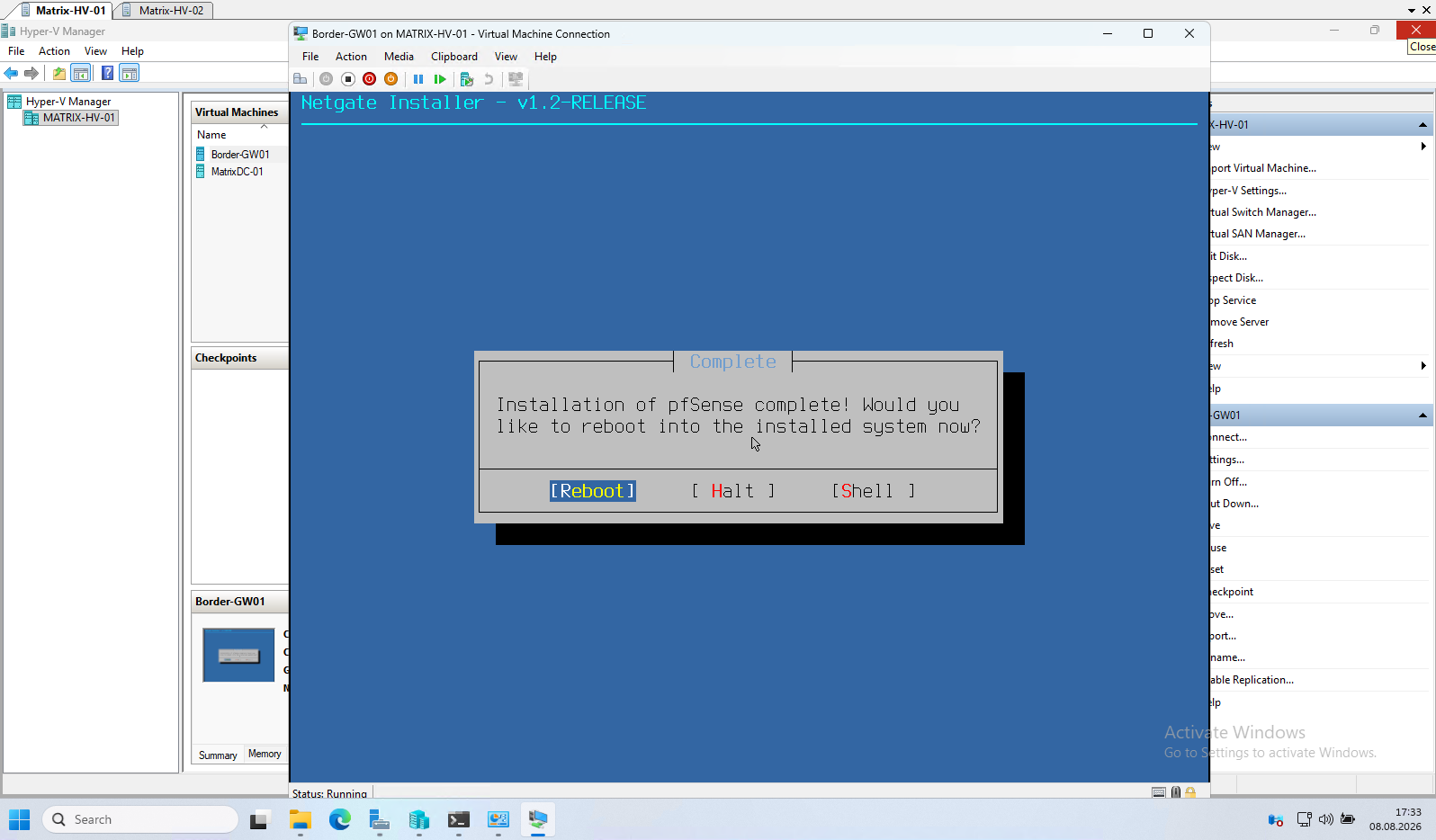The height and width of the screenshot is (840, 1436).
Task: Open Server Manager from the taskbar
Action: tap(379, 819)
